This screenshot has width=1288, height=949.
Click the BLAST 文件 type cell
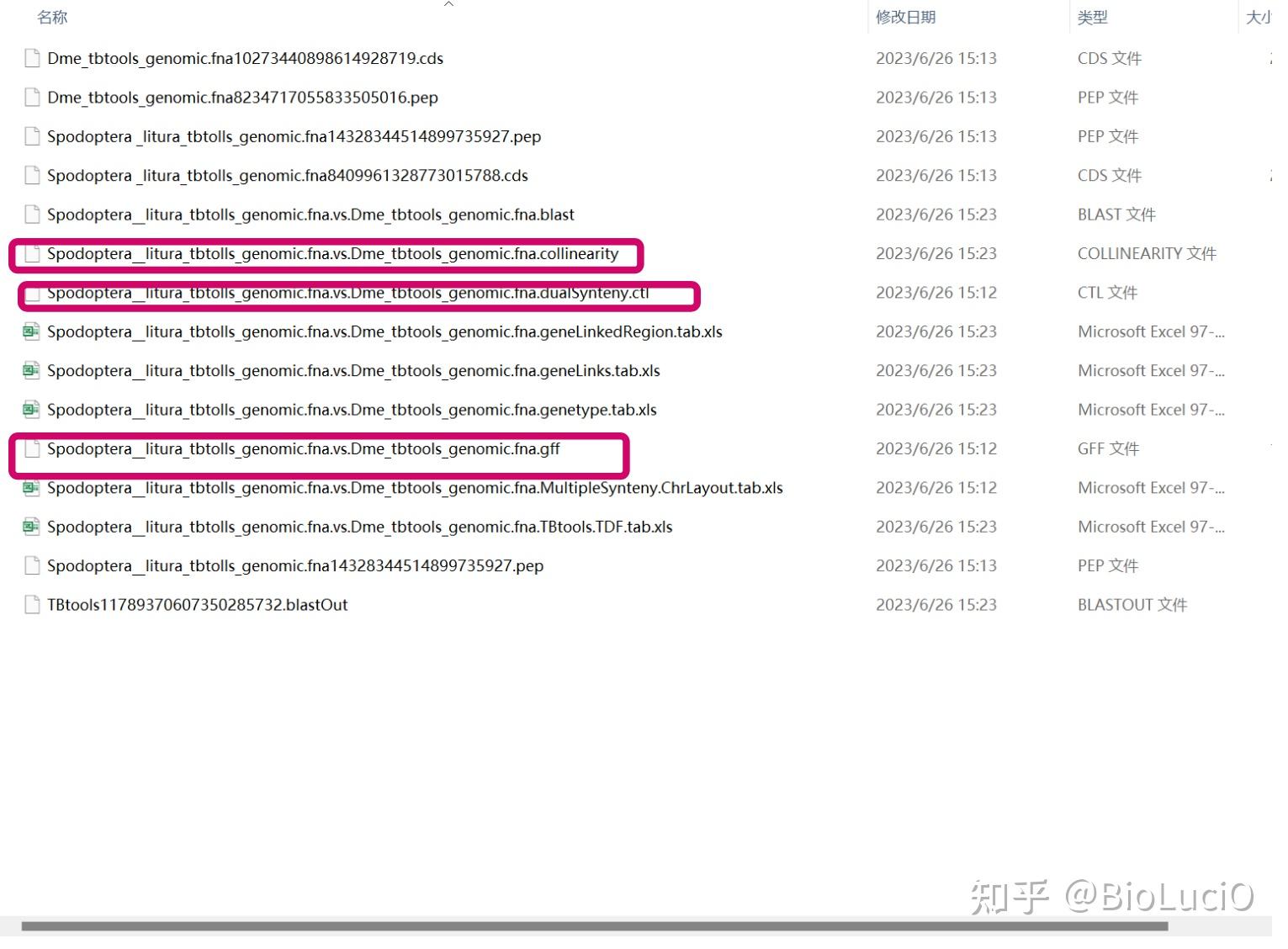[x=1116, y=215]
